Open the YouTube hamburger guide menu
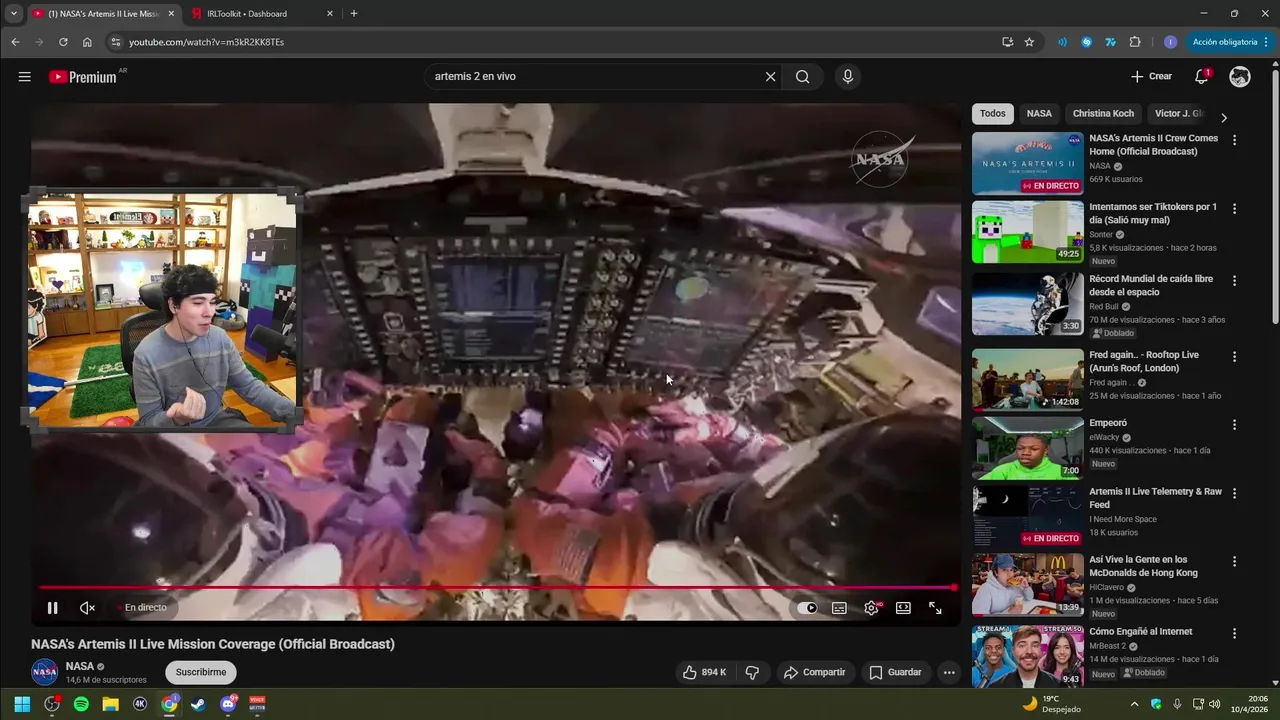 [24, 77]
